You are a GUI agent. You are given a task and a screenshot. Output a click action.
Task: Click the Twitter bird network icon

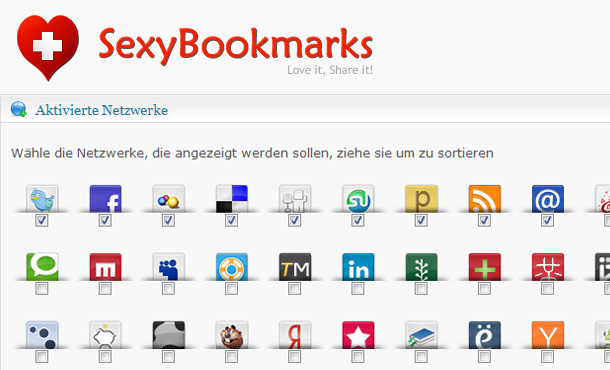click(x=42, y=199)
